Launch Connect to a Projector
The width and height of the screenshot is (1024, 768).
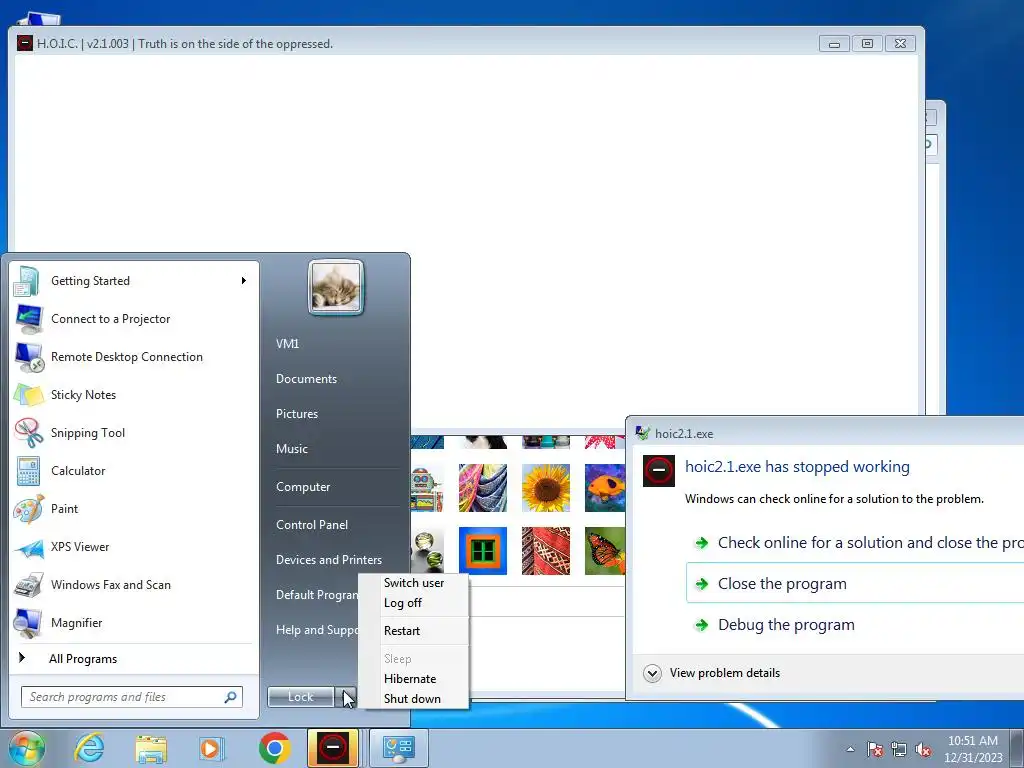pyautogui.click(x=134, y=319)
